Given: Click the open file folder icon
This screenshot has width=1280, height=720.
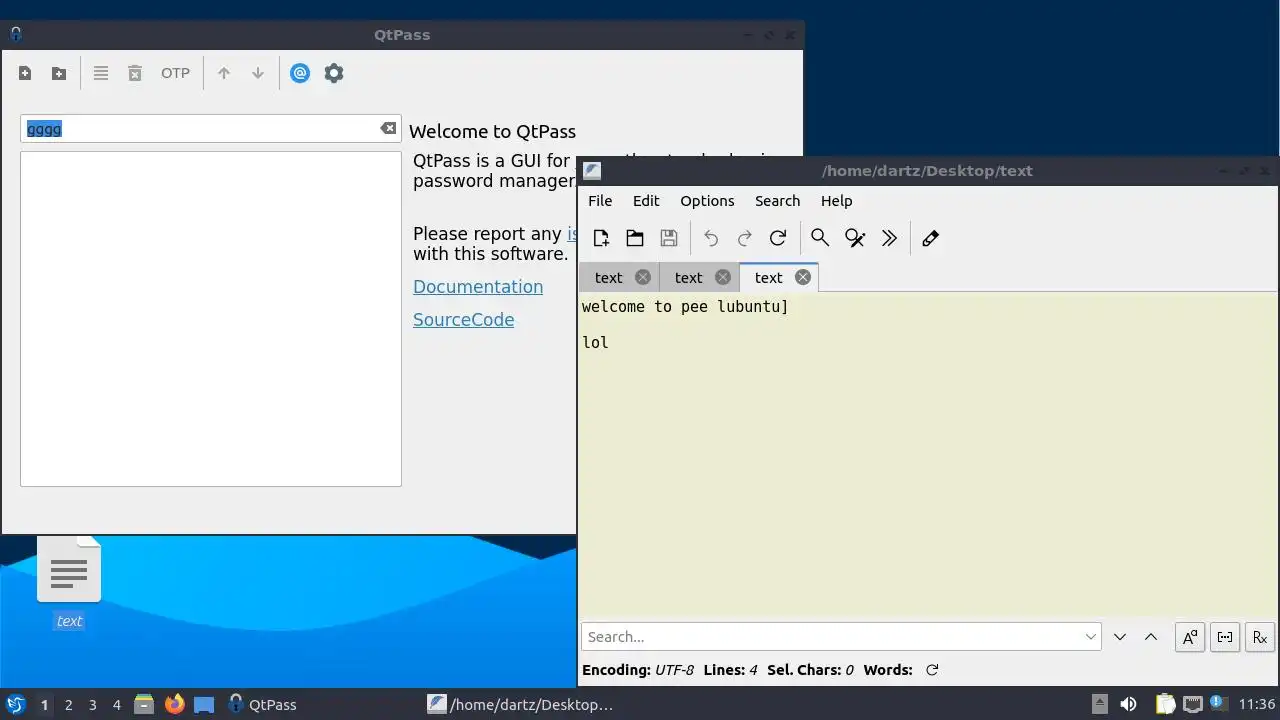Looking at the screenshot, I should pos(635,238).
